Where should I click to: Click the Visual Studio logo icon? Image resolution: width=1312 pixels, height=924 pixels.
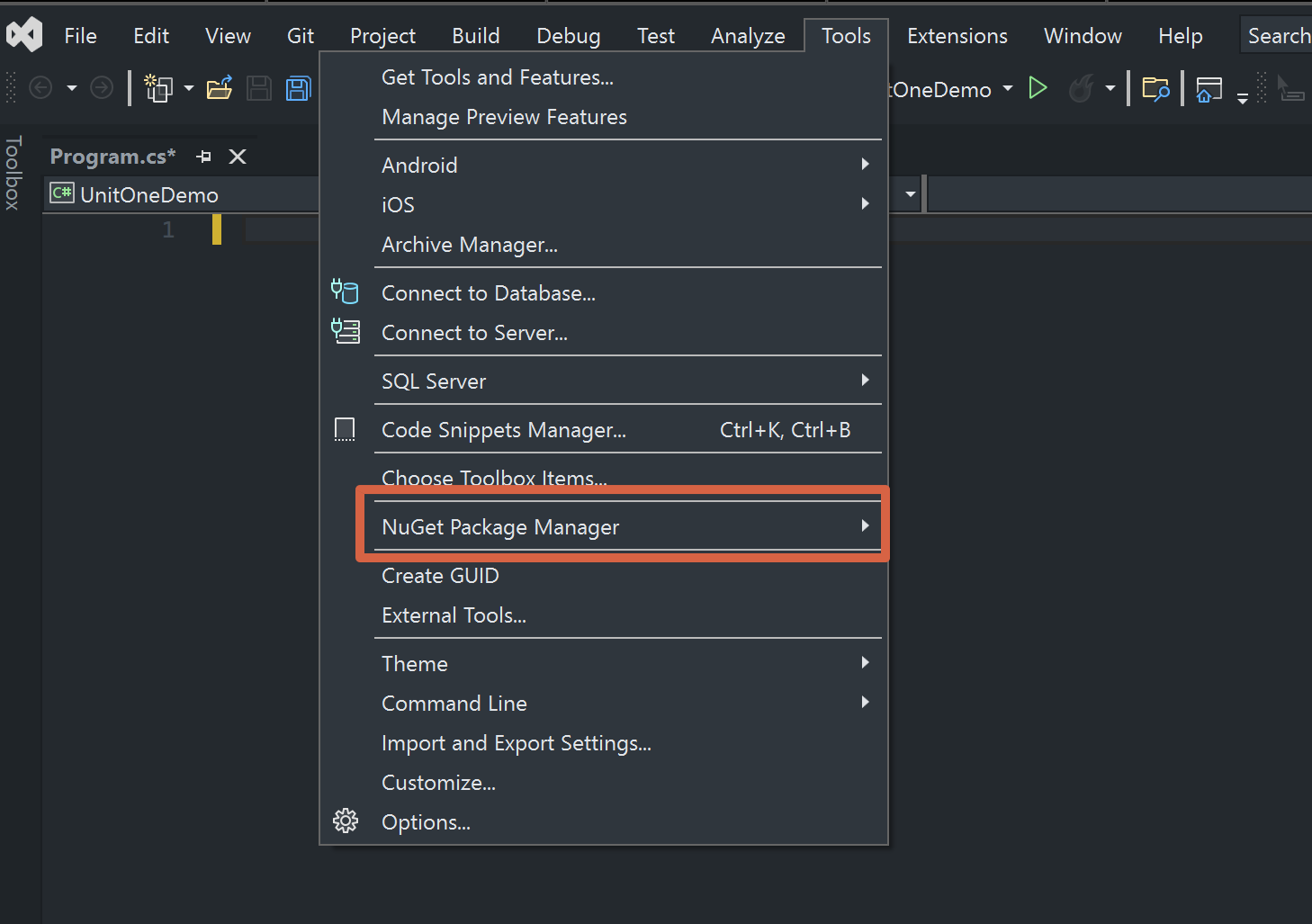[24, 35]
